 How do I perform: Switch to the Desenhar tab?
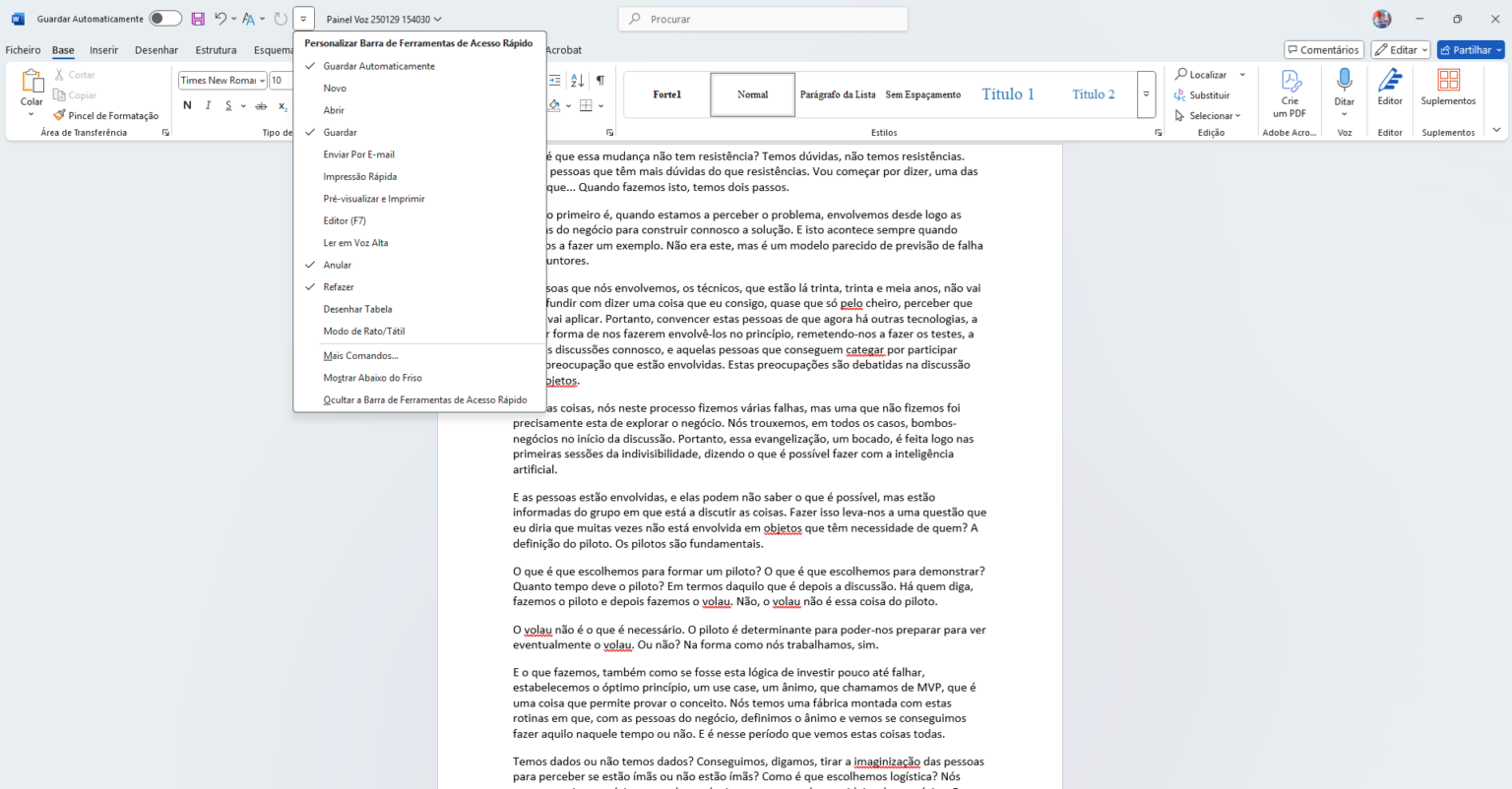(x=157, y=50)
